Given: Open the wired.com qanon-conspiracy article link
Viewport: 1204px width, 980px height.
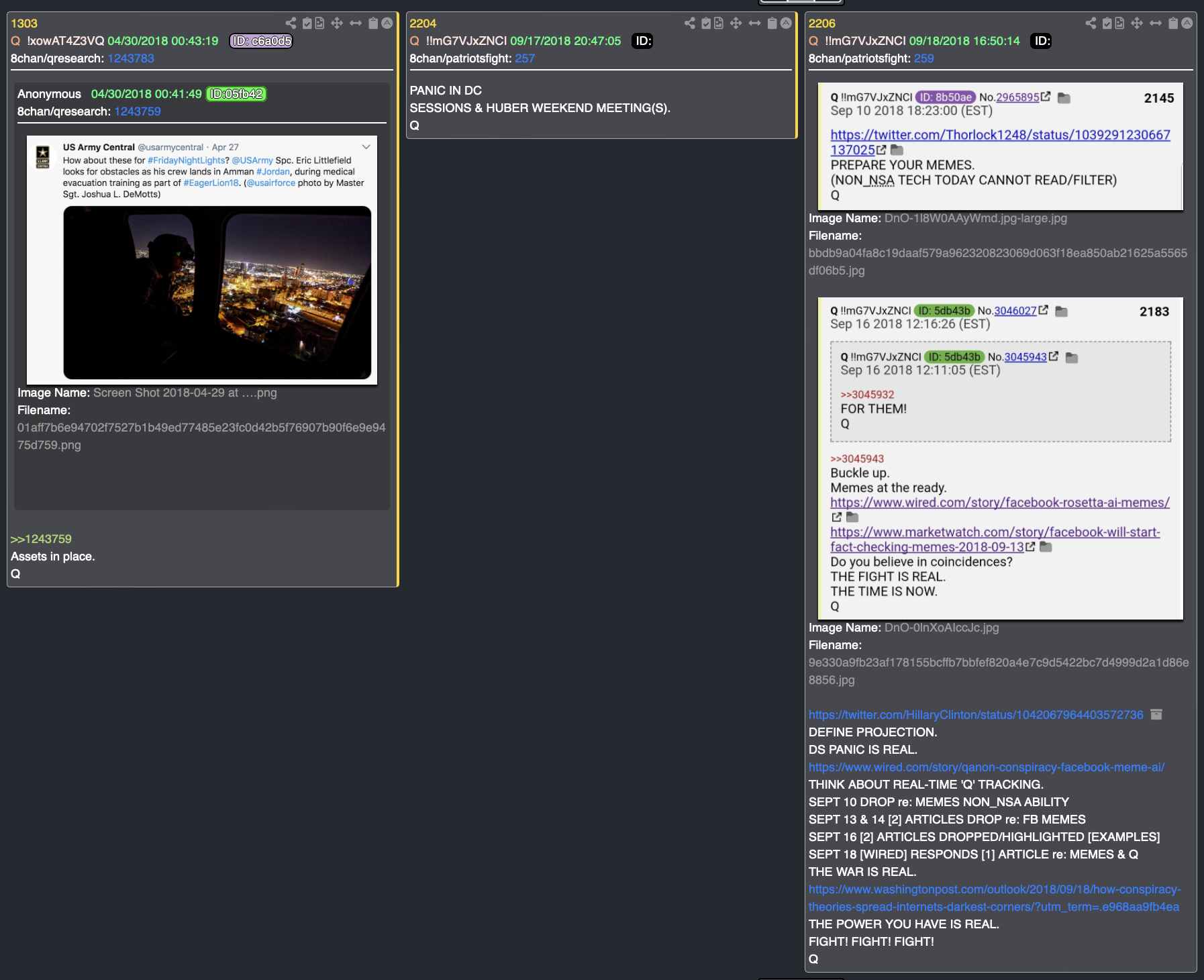Looking at the screenshot, I should [987, 767].
